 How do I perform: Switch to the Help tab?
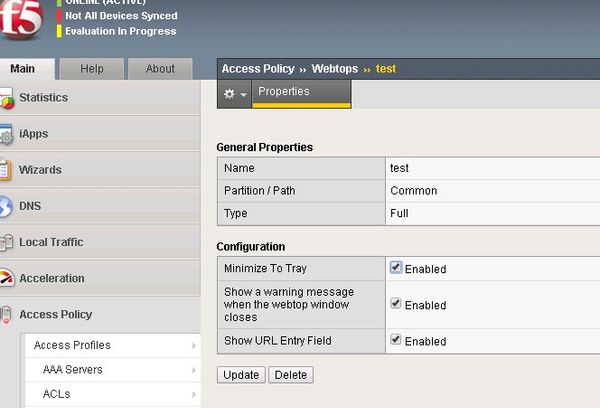coord(92,69)
